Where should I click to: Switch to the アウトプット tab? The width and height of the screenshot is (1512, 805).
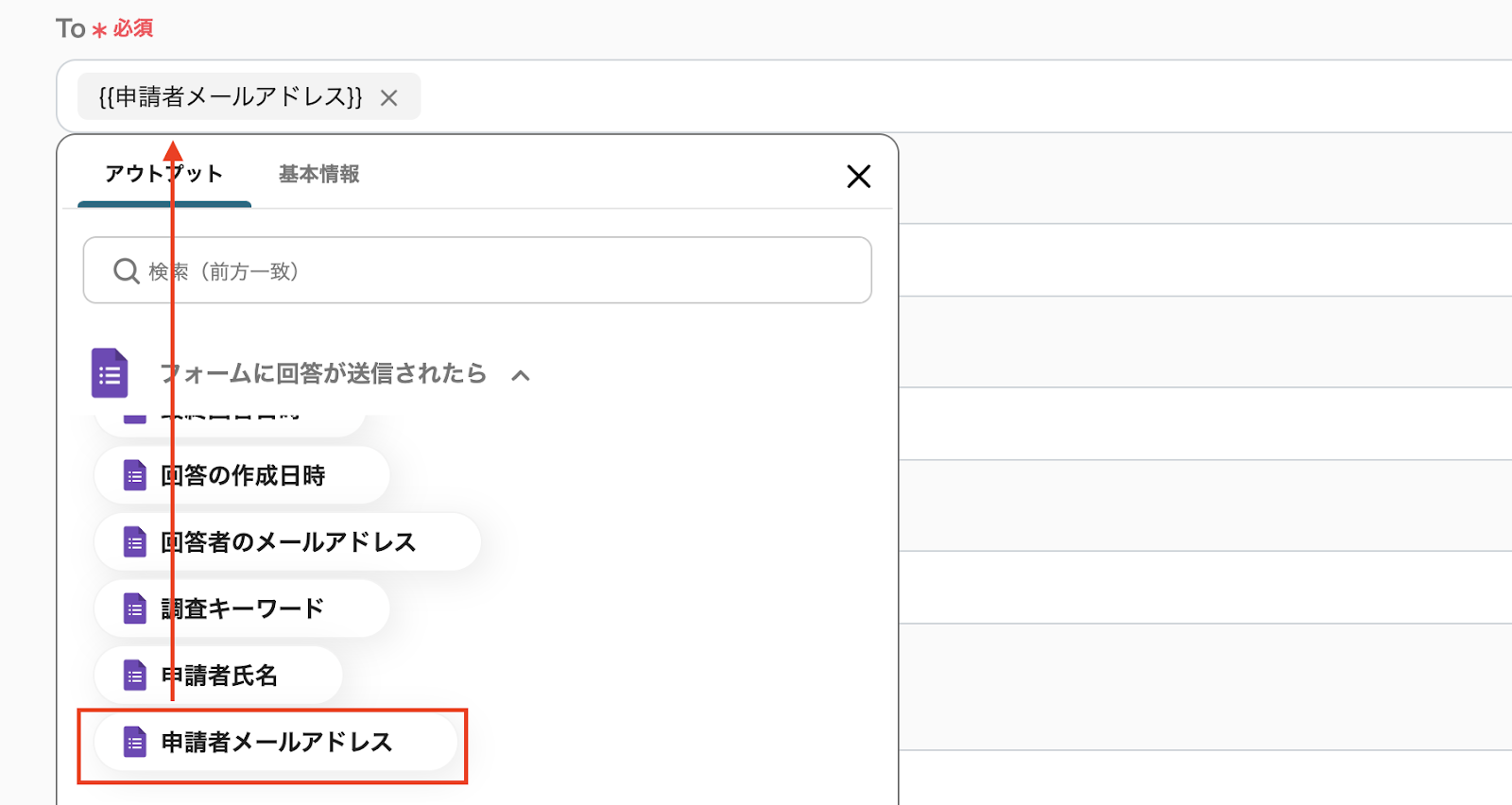[x=163, y=175]
